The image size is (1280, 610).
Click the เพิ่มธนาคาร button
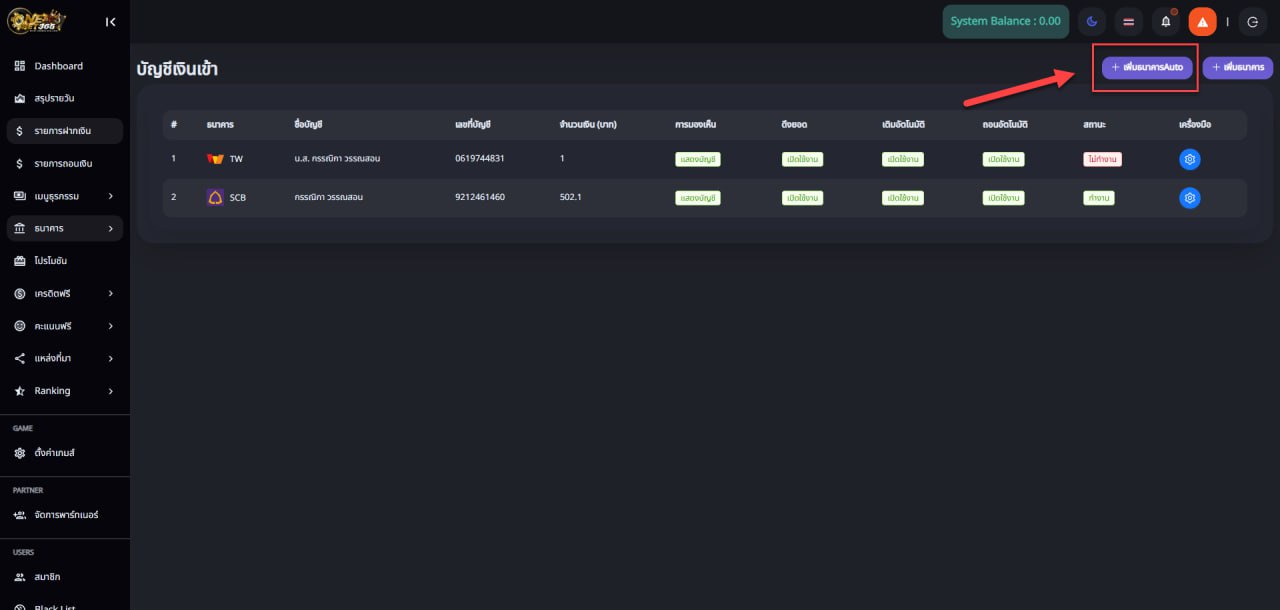pos(1237,67)
